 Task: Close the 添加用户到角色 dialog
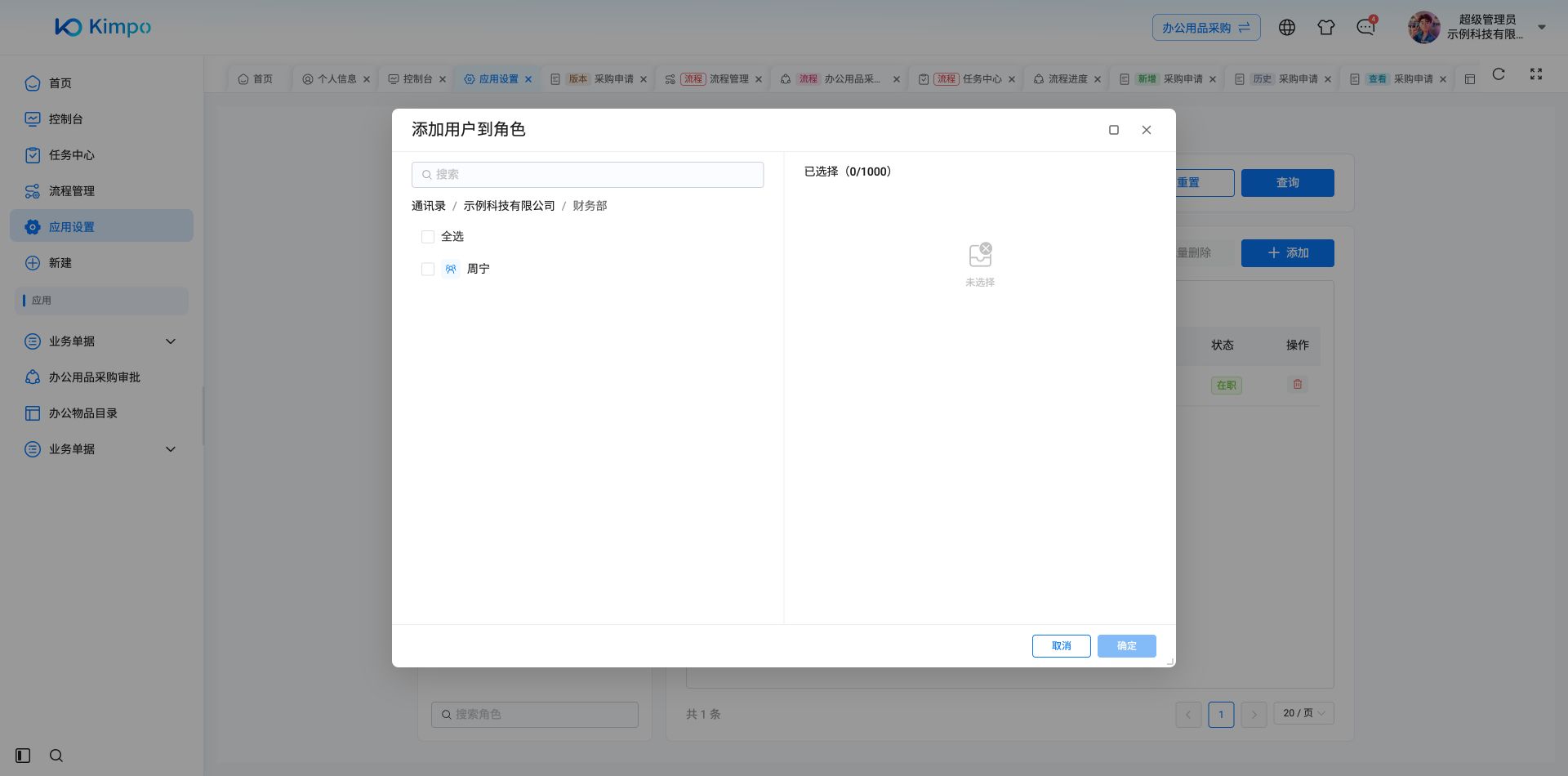(x=1146, y=130)
